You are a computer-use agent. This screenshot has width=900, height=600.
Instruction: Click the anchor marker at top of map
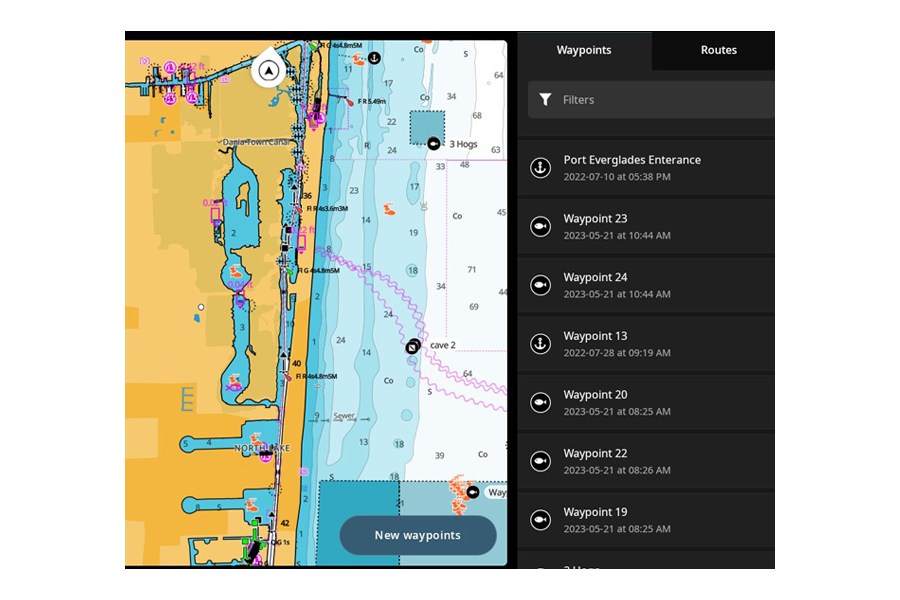[374, 59]
